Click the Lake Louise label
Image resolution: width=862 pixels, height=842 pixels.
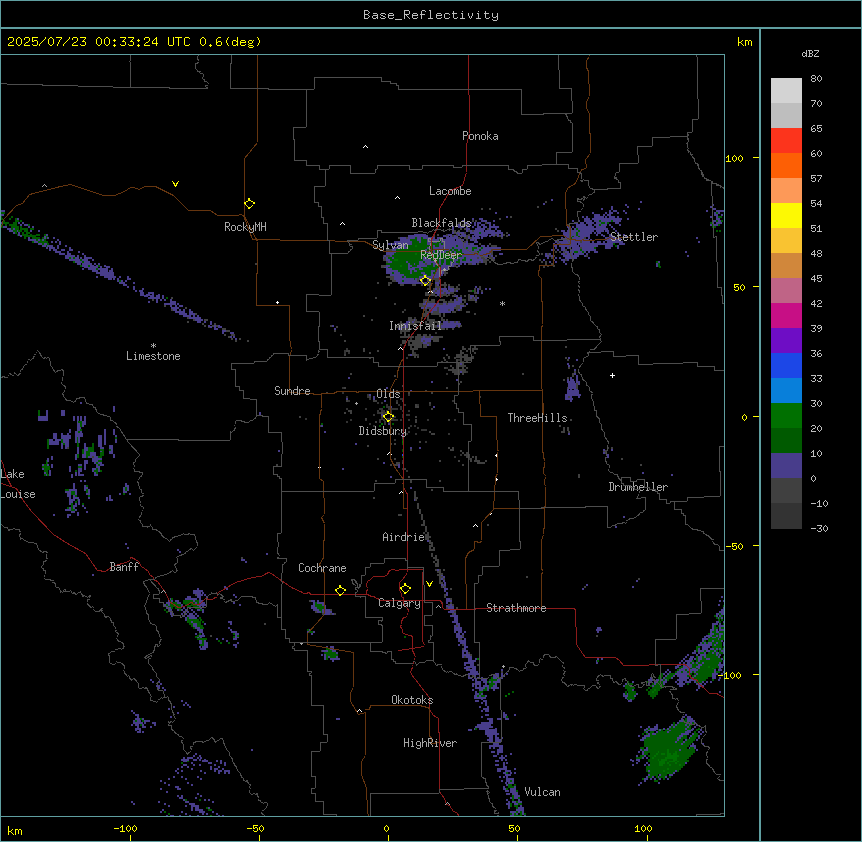17,484
